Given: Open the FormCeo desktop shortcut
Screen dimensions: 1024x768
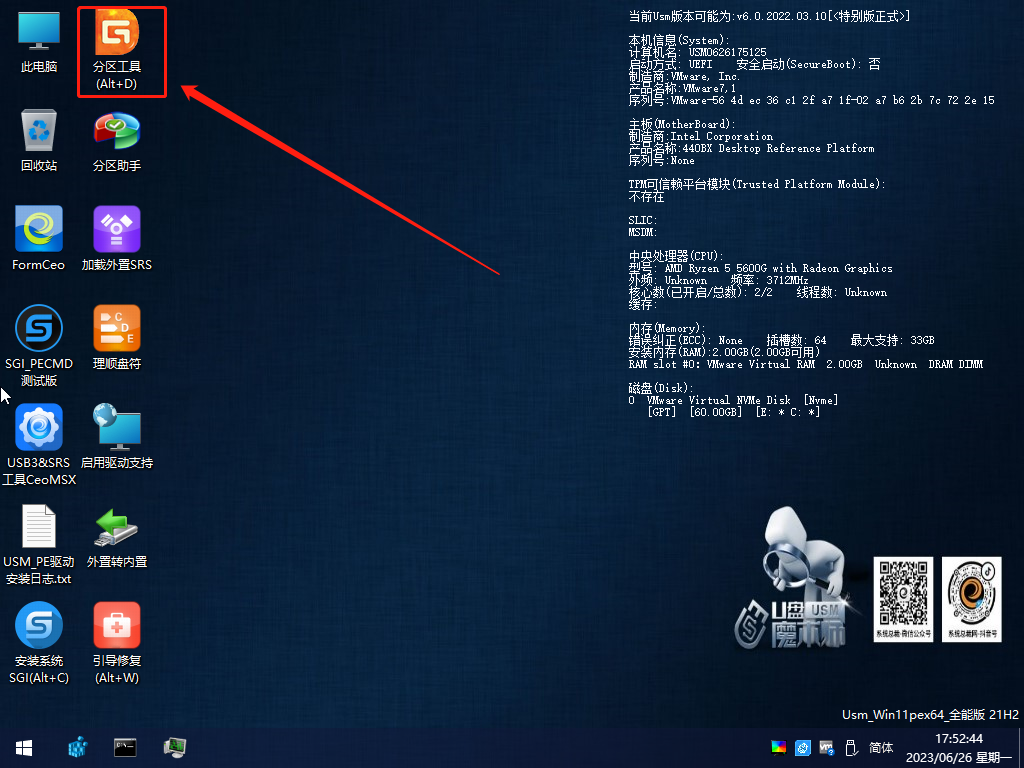Looking at the screenshot, I should [x=39, y=239].
